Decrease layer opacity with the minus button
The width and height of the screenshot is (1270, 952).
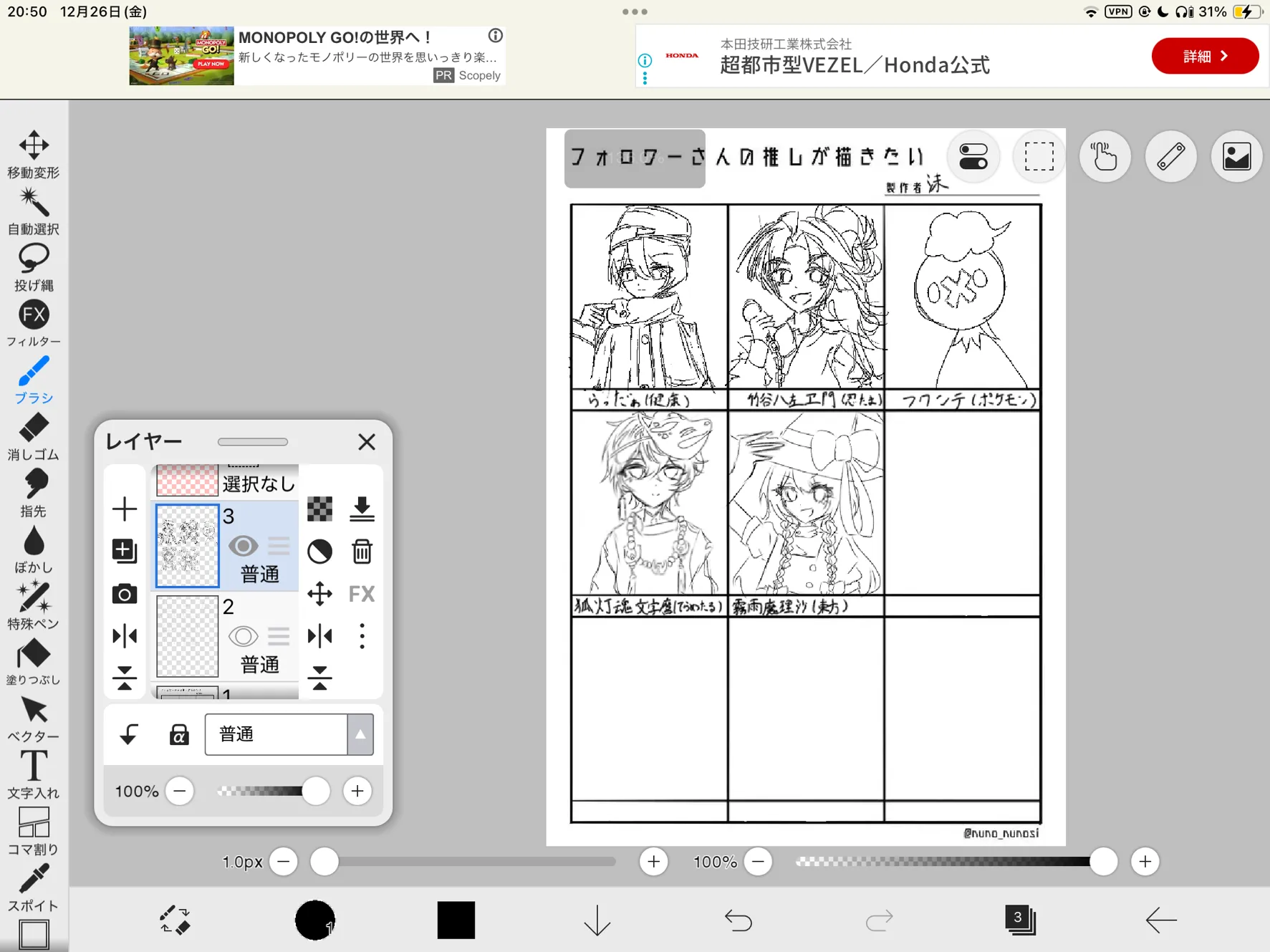click(180, 791)
